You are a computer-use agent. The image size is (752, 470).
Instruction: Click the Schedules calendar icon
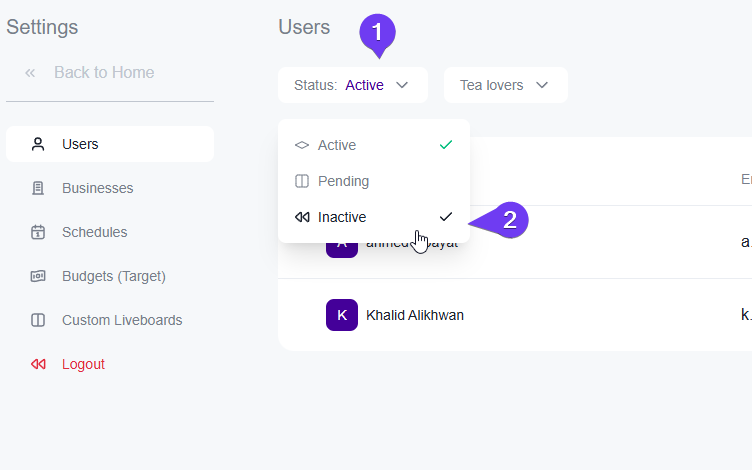pos(38,232)
